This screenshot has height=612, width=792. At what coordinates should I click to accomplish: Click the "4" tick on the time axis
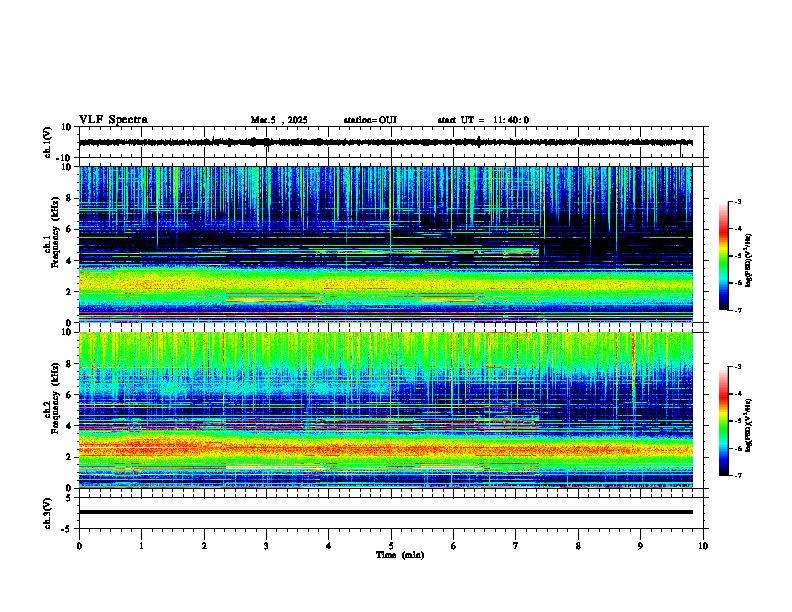[x=328, y=546]
